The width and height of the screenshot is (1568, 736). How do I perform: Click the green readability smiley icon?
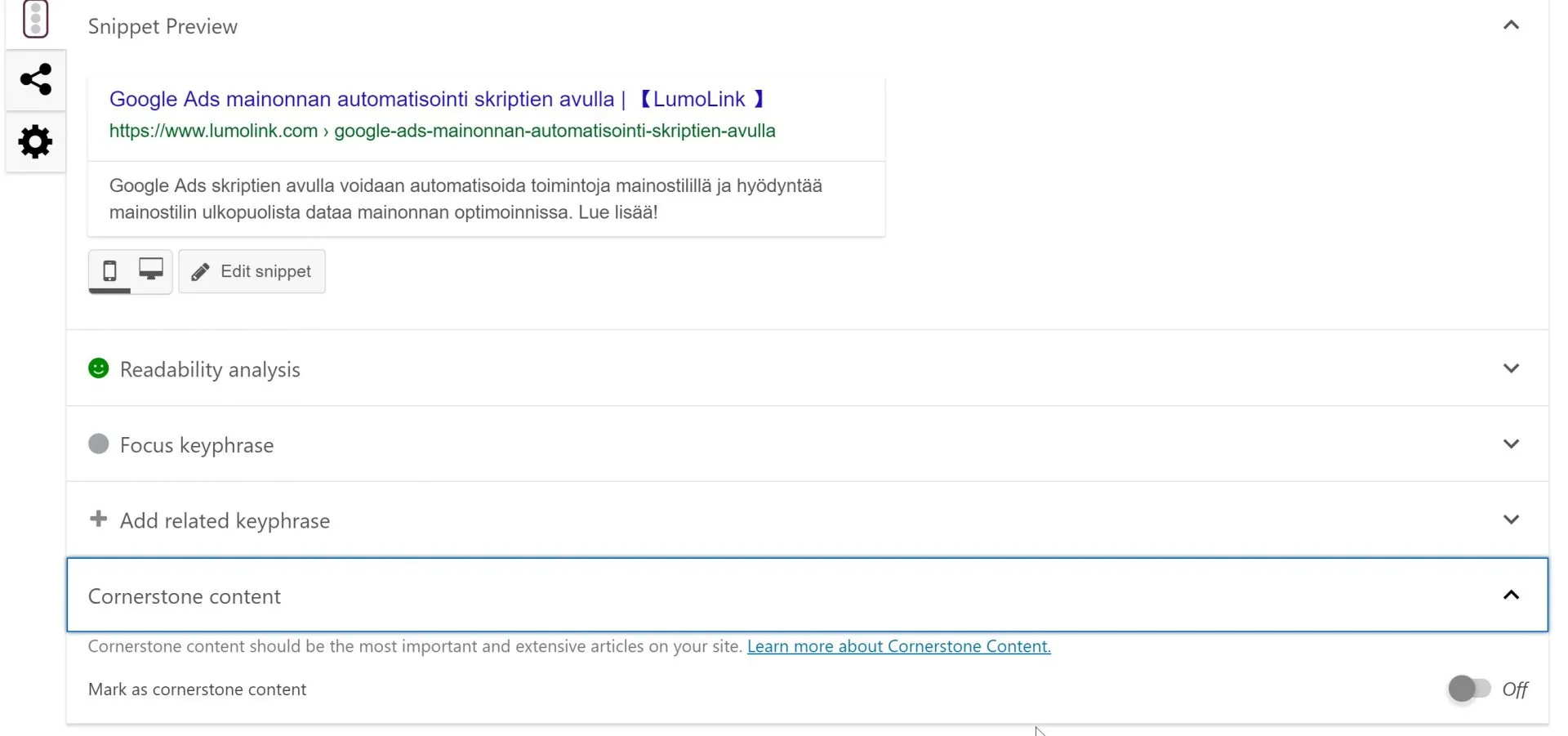[x=98, y=368]
